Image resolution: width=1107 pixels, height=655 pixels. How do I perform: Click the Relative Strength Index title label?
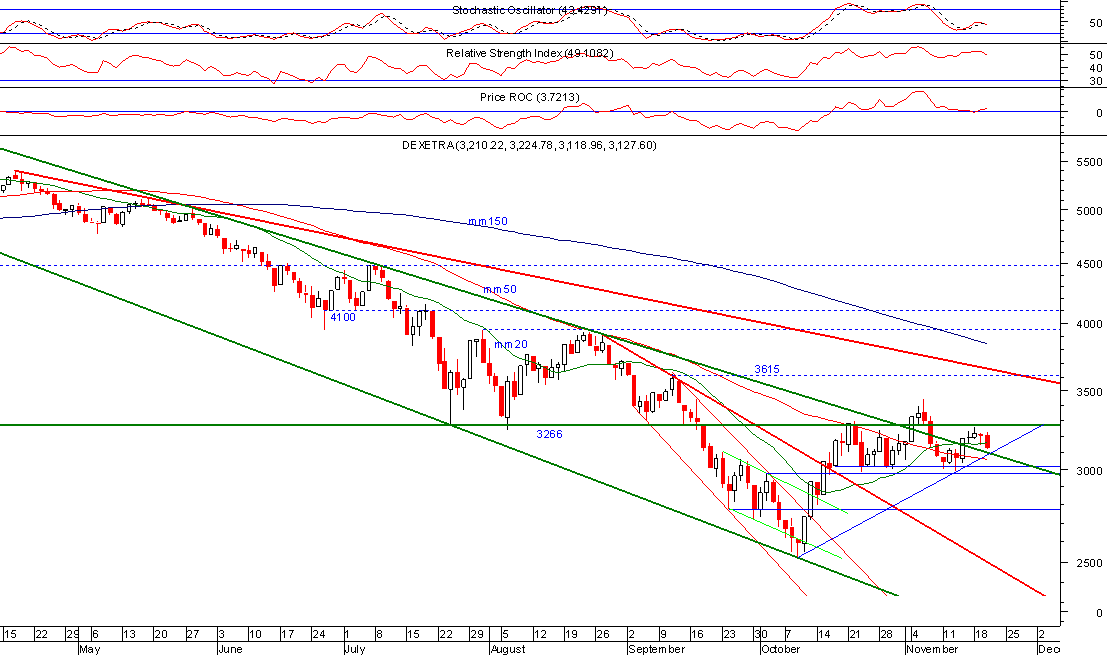[529, 54]
